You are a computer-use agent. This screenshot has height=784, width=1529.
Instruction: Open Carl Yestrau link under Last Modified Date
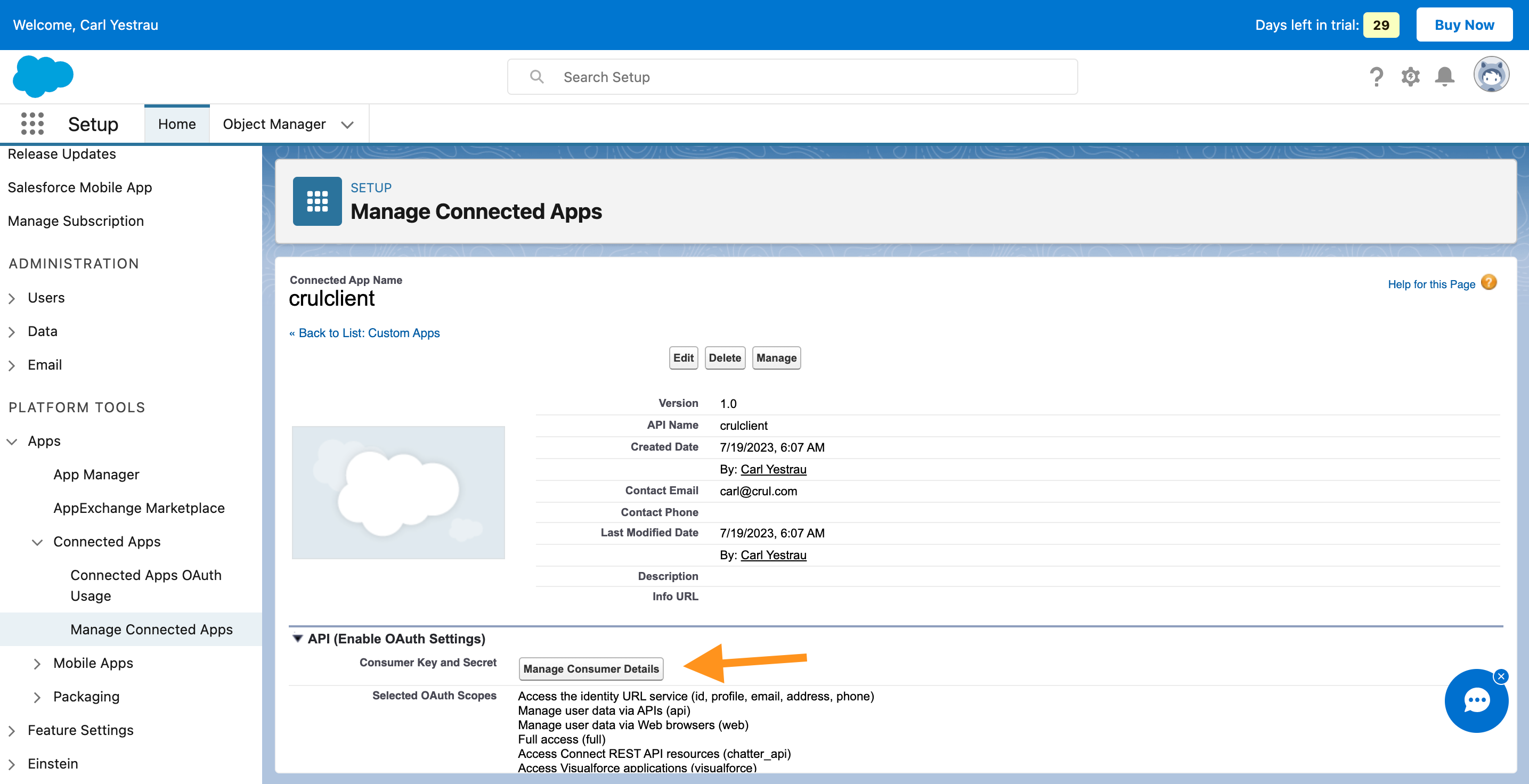pyautogui.click(x=773, y=554)
